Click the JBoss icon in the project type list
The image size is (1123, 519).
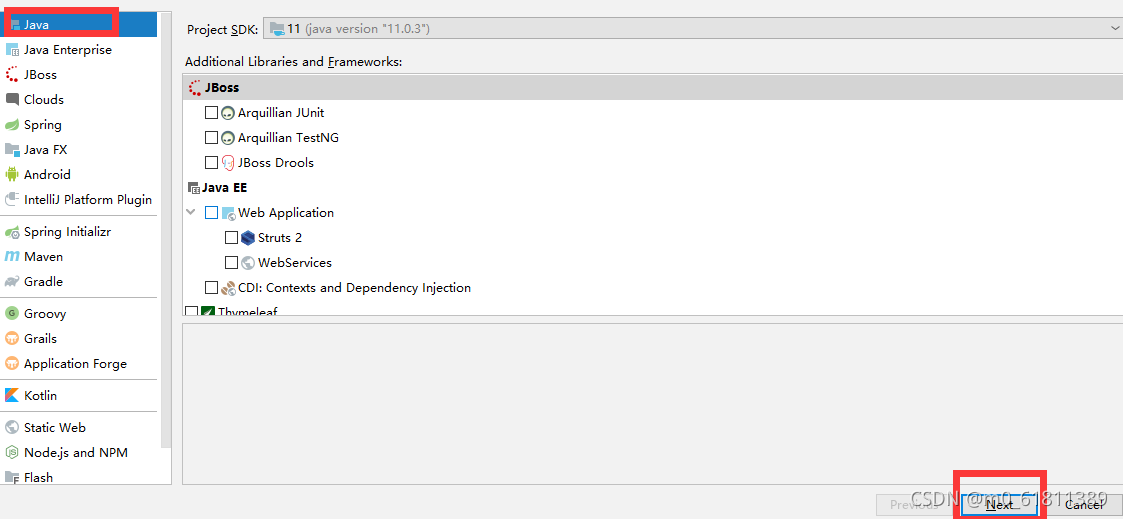(11, 74)
